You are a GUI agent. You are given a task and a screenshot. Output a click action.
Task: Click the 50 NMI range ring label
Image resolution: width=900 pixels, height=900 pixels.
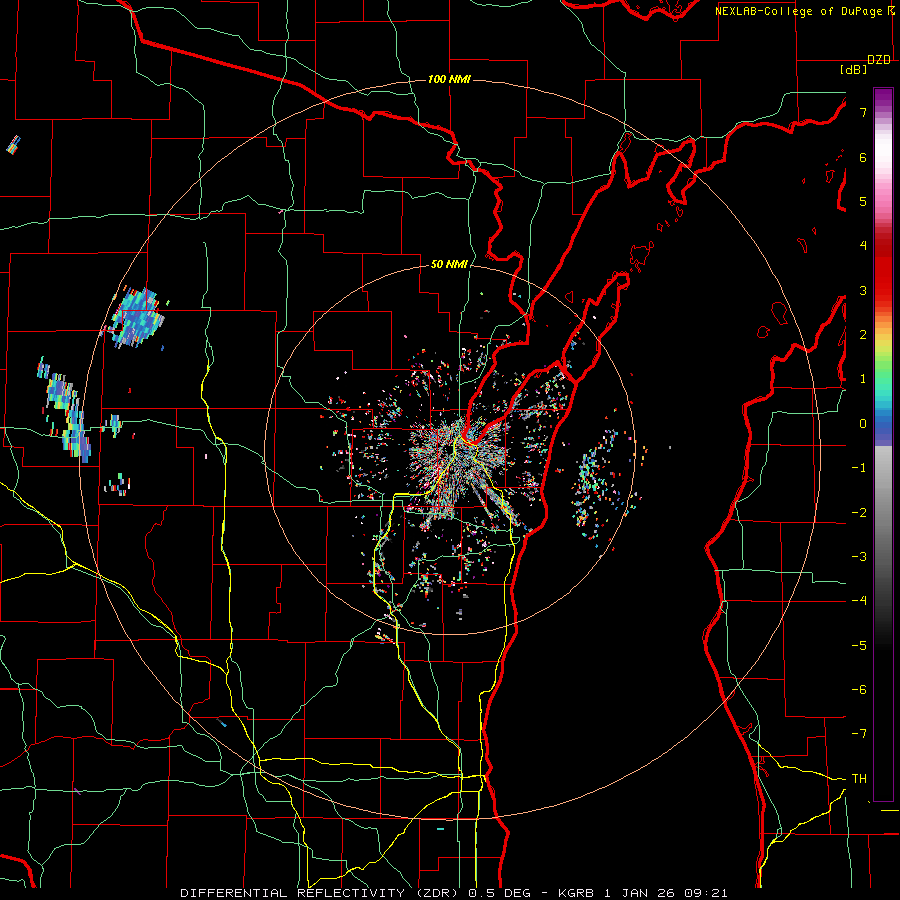tap(449, 264)
